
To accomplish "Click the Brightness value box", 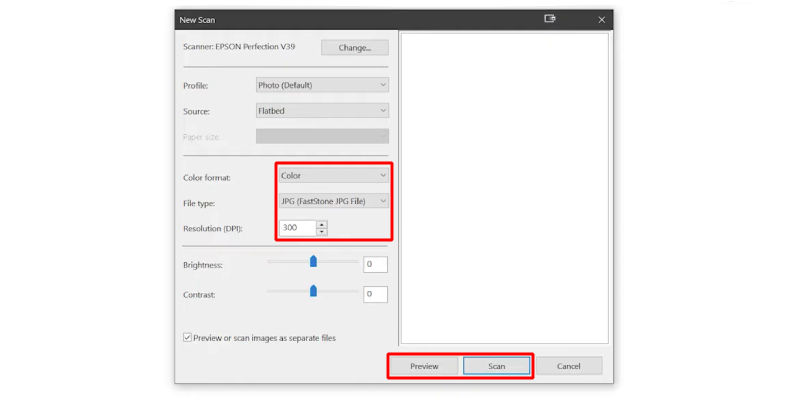I will (375, 265).
